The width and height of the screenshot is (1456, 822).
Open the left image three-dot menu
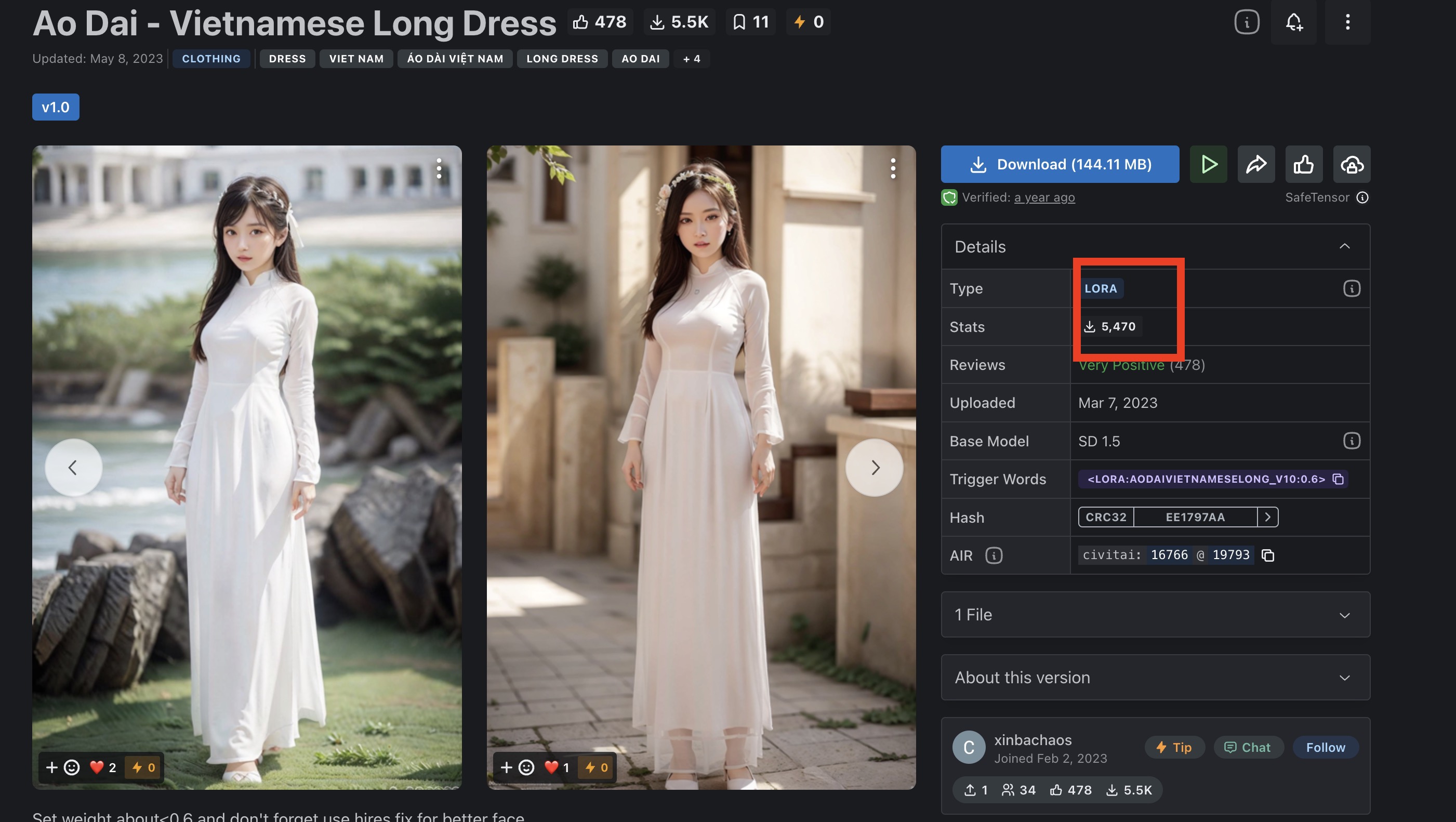[439, 168]
